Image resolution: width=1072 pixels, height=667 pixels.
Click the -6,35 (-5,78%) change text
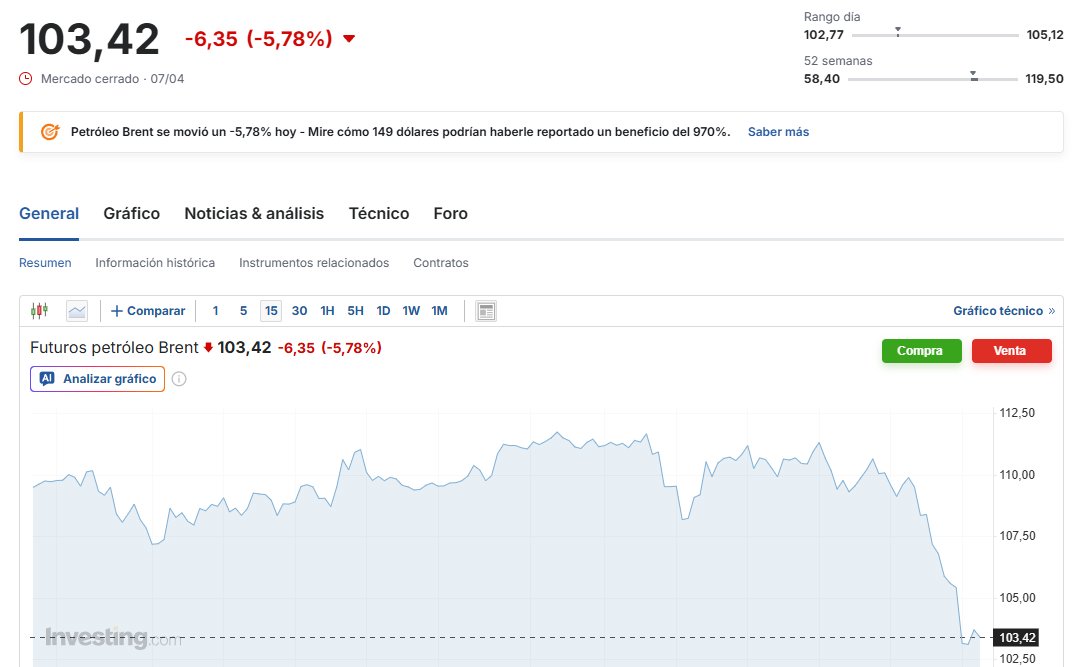click(x=258, y=39)
